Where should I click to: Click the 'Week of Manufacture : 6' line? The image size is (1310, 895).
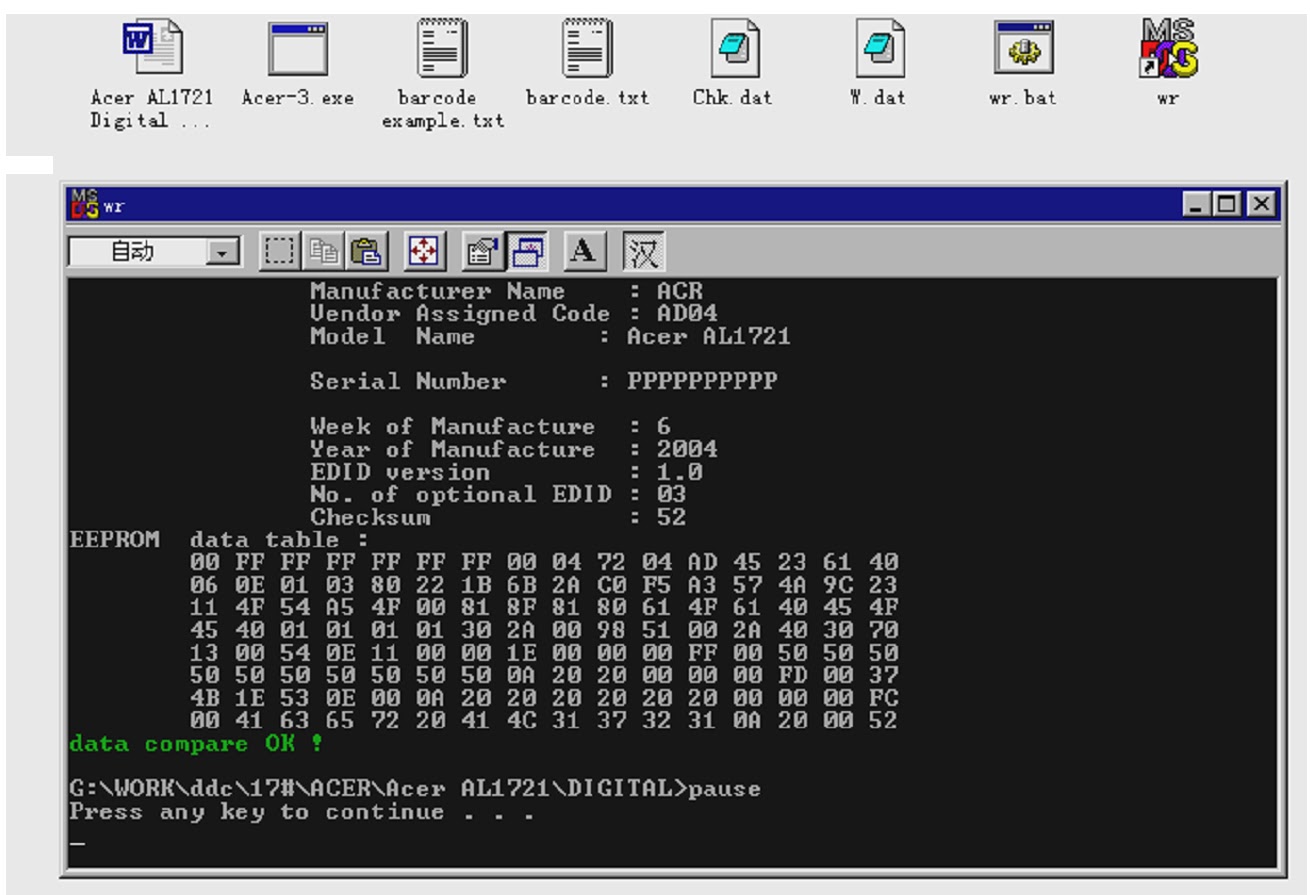490,426
